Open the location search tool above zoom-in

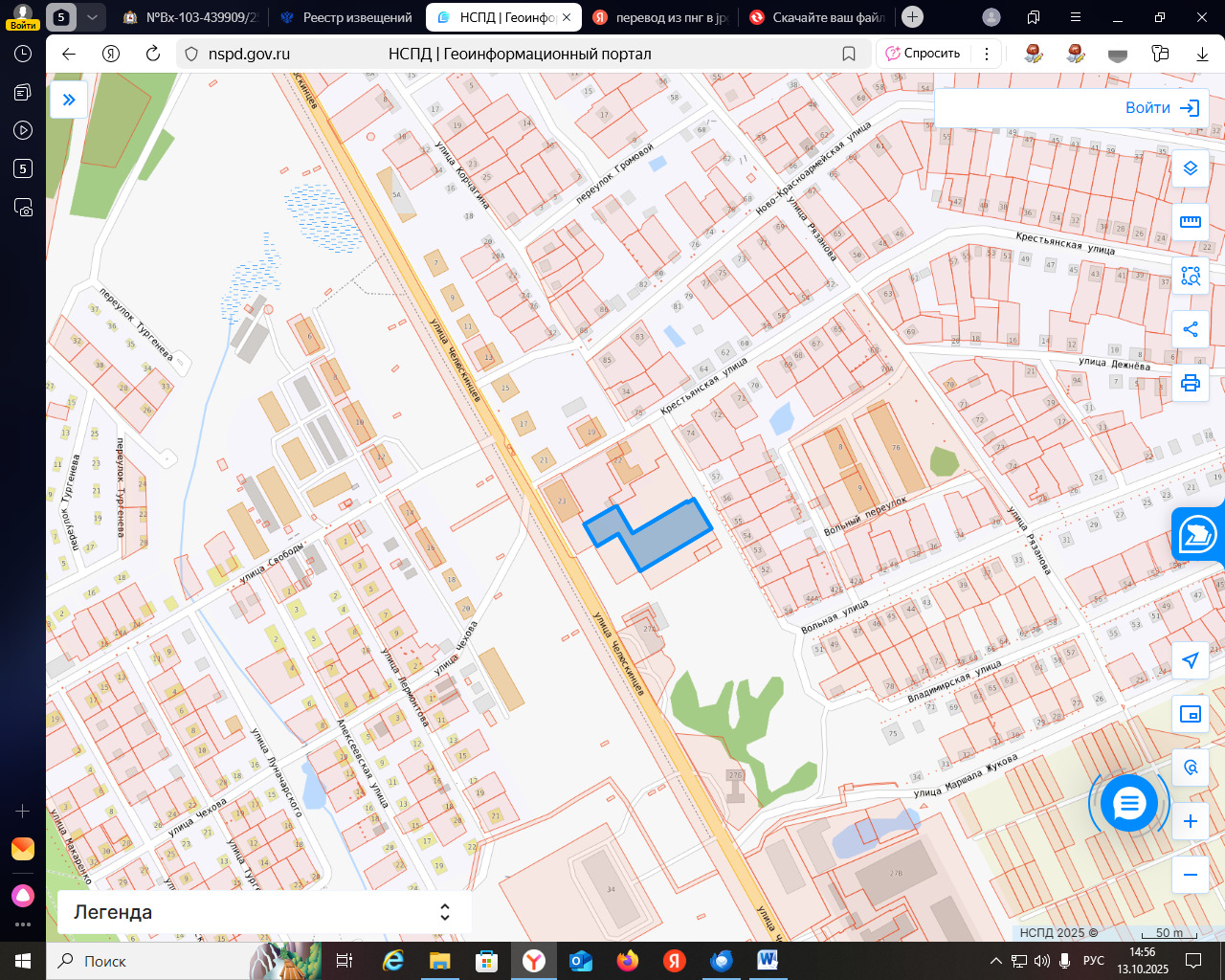pos(1191,768)
